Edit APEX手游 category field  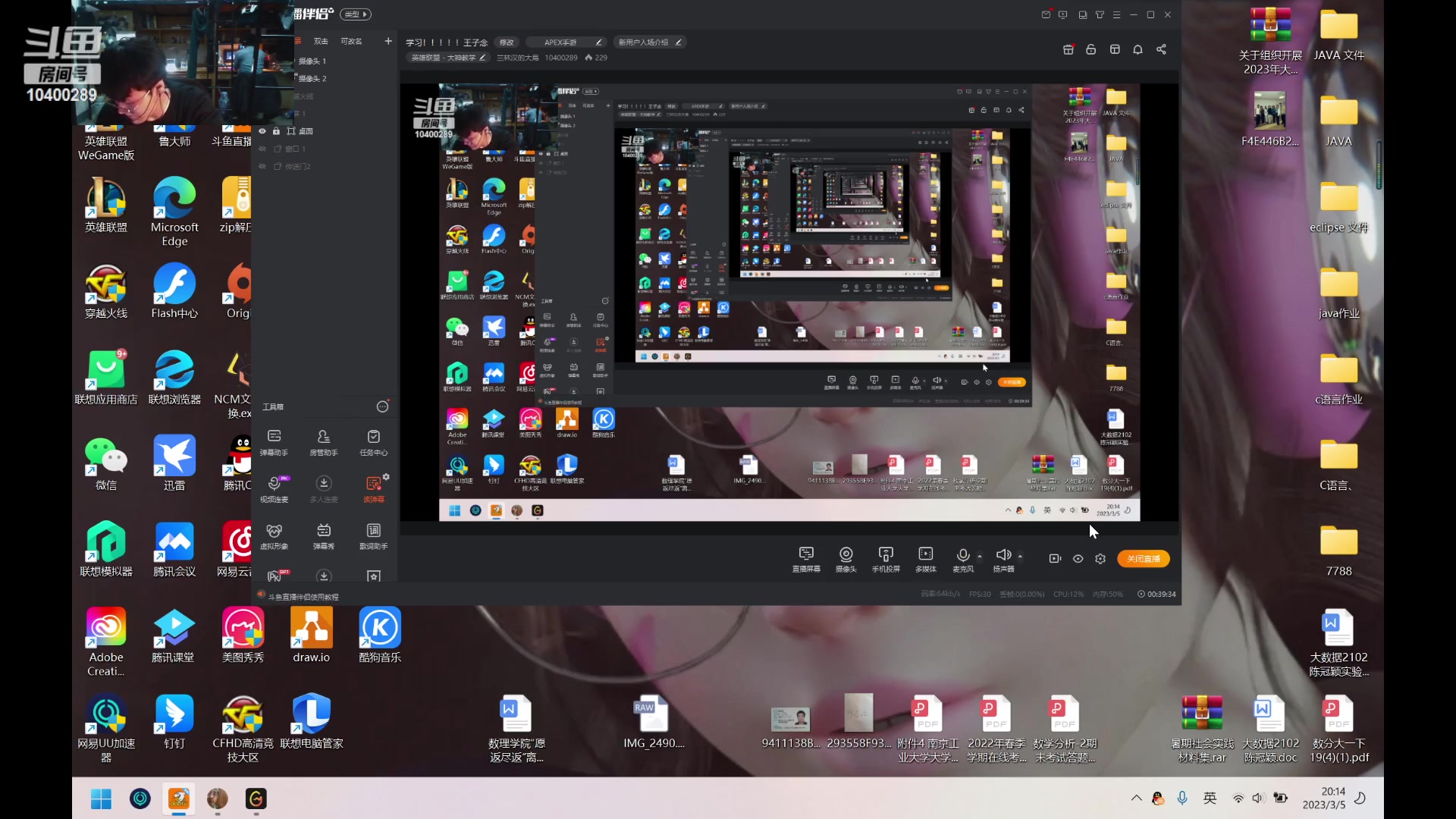tap(565, 42)
